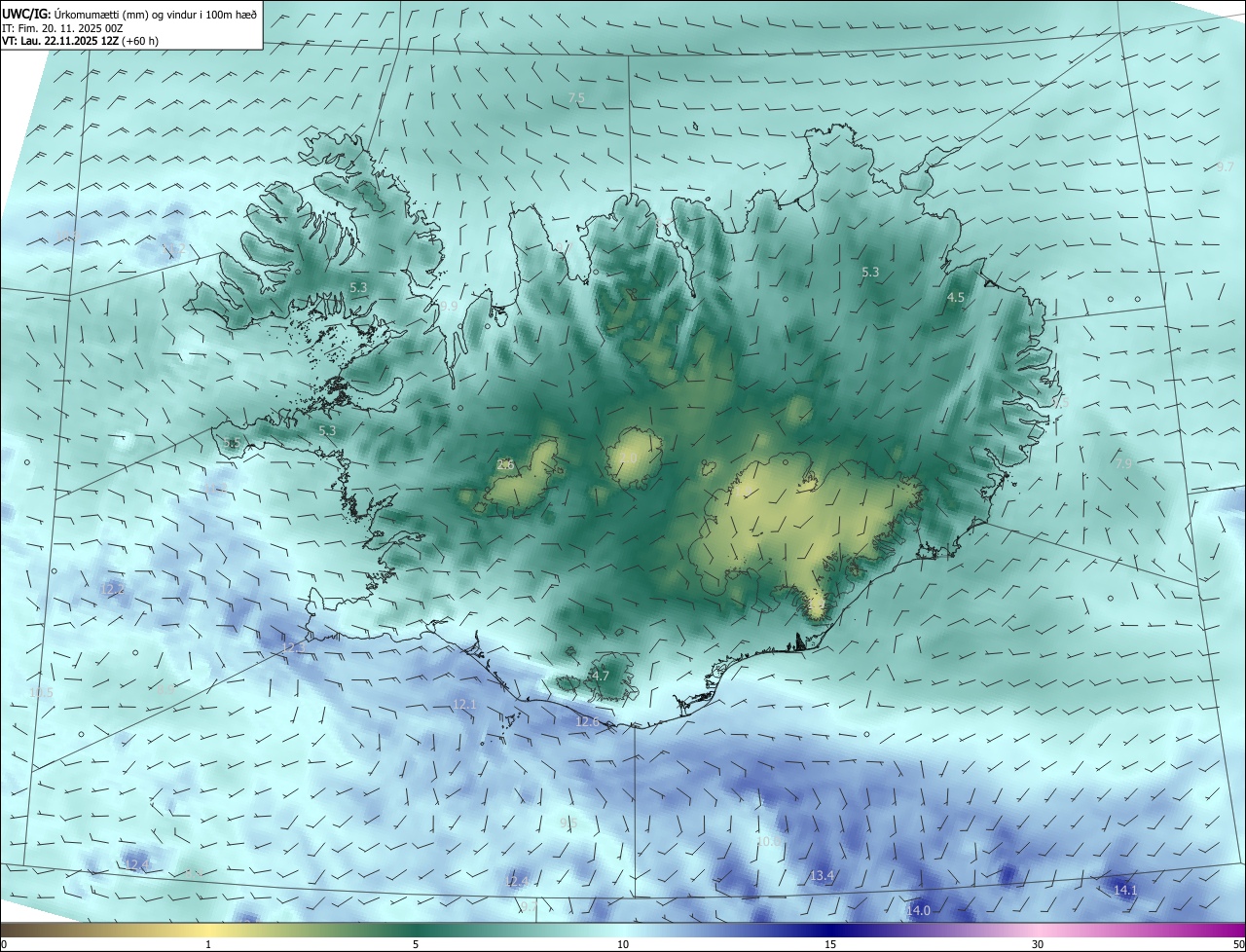Click the yellow part of the color scale
This screenshot has height=952, width=1246.
click(208, 930)
